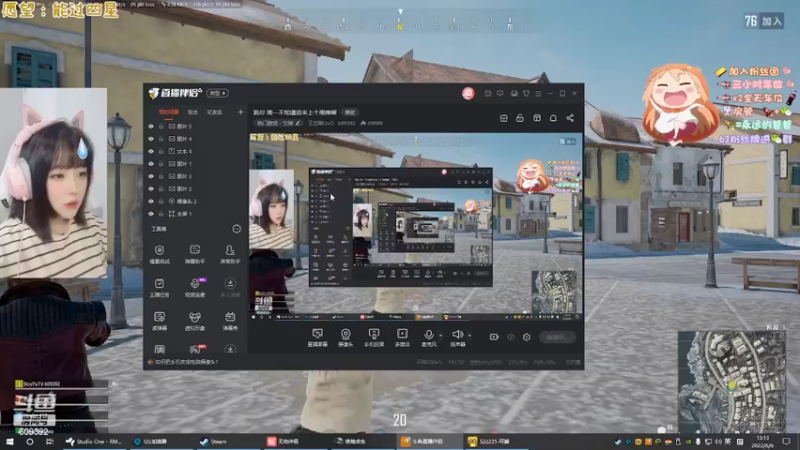
Task: Add a new scene with plus icon
Action: (x=240, y=112)
